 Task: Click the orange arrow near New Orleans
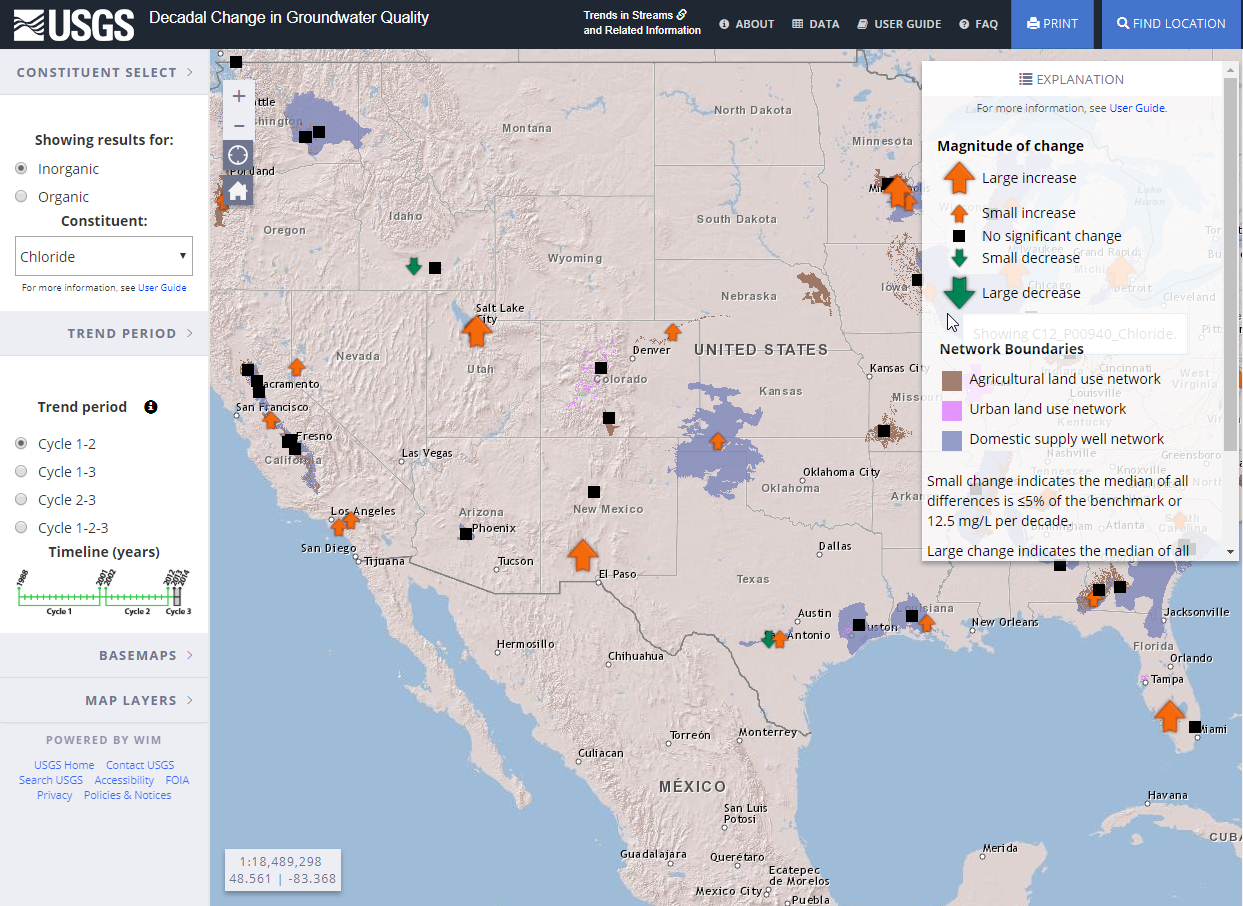(x=927, y=622)
